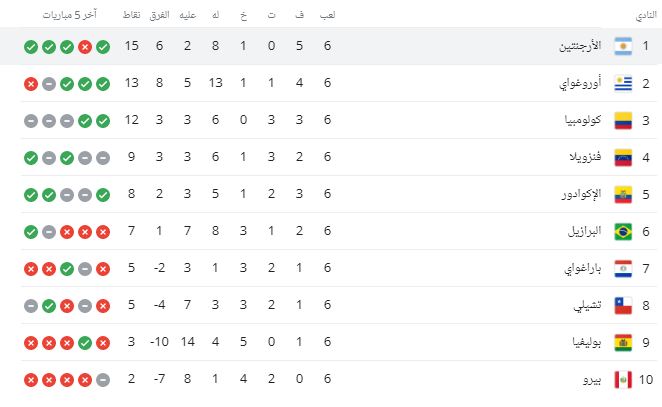Click the Paraguay flag icon
Screen dimensions: 662x407
pos(623,269)
